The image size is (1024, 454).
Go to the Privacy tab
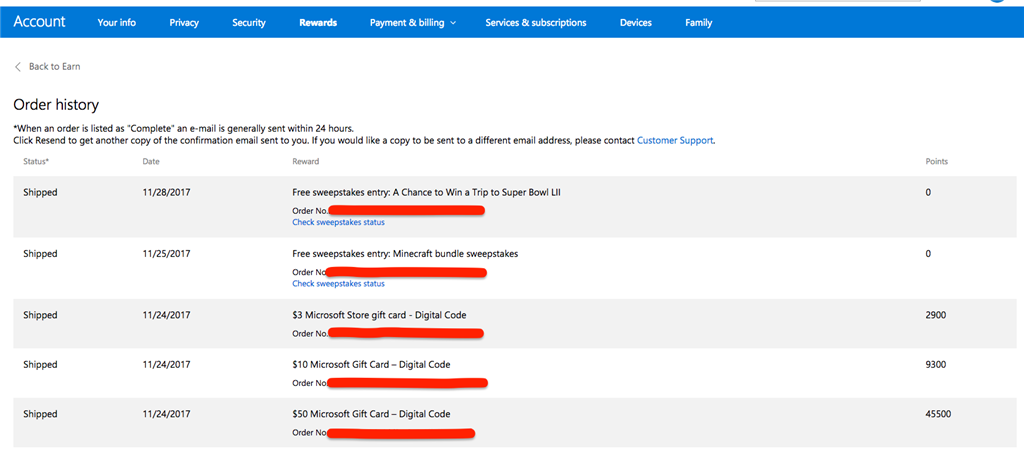pos(184,23)
